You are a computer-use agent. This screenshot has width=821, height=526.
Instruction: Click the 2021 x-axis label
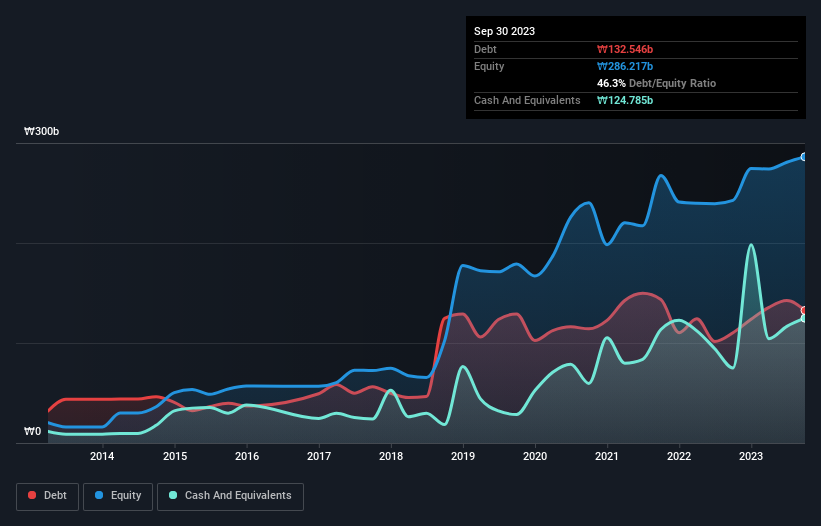pyautogui.click(x=607, y=456)
